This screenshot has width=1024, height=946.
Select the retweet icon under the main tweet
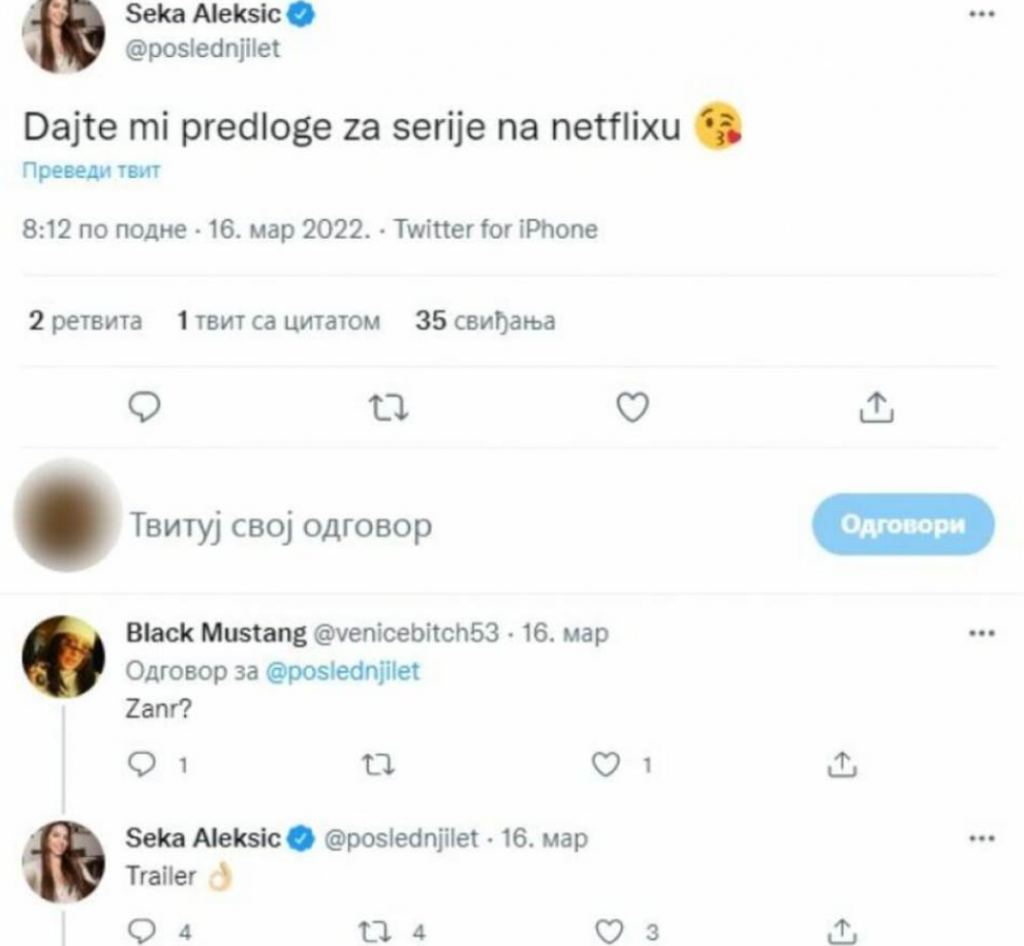coord(389,406)
